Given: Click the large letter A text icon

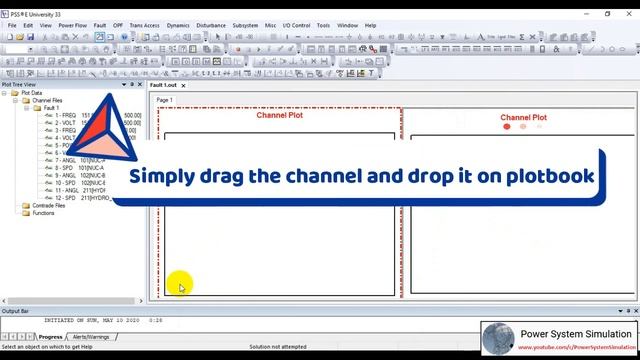Looking at the screenshot, I should tap(480, 37).
